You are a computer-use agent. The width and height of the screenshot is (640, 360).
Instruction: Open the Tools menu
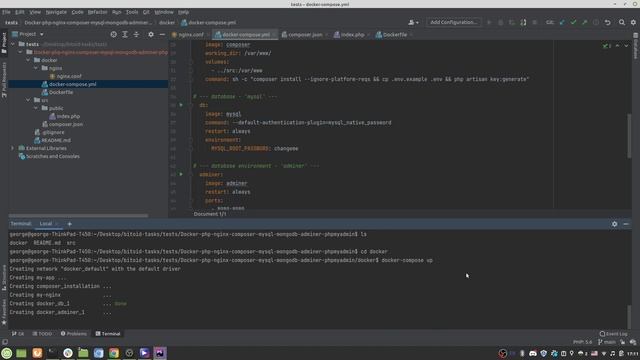(x=131, y=12)
